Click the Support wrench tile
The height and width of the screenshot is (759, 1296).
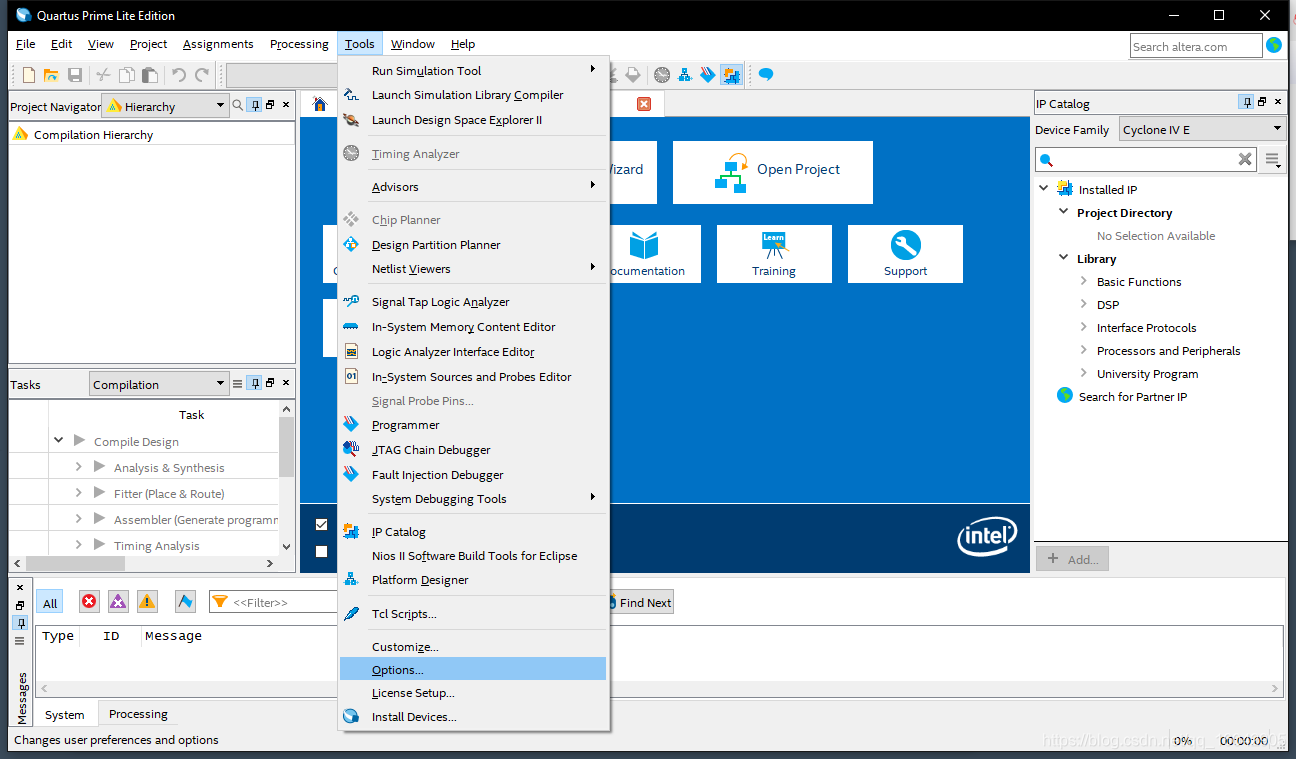coord(905,254)
